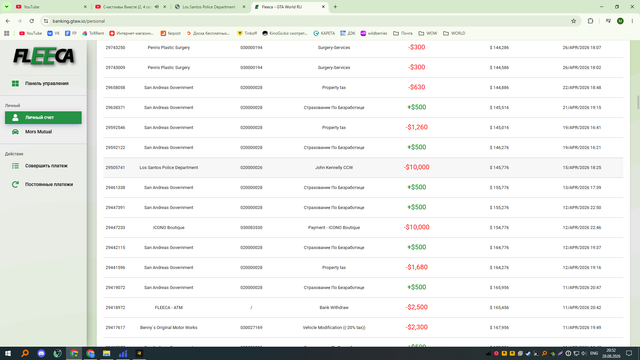This screenshot has height=360, width=640.
Task: Open Tinkoff bookmark
Action: point(247,33)
